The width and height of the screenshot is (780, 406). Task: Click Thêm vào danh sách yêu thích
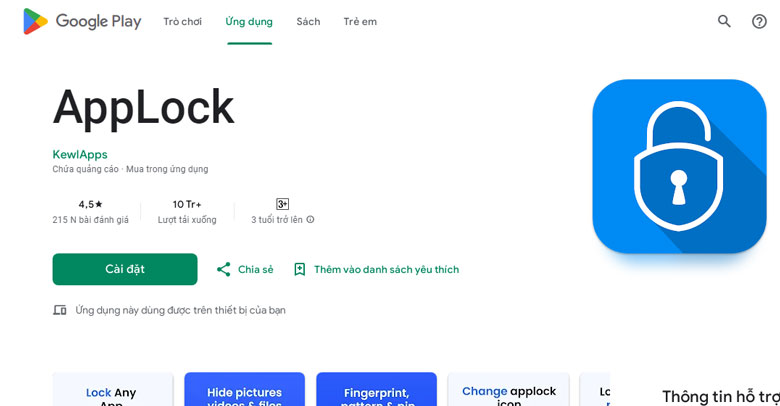click(x=377, y=269)
